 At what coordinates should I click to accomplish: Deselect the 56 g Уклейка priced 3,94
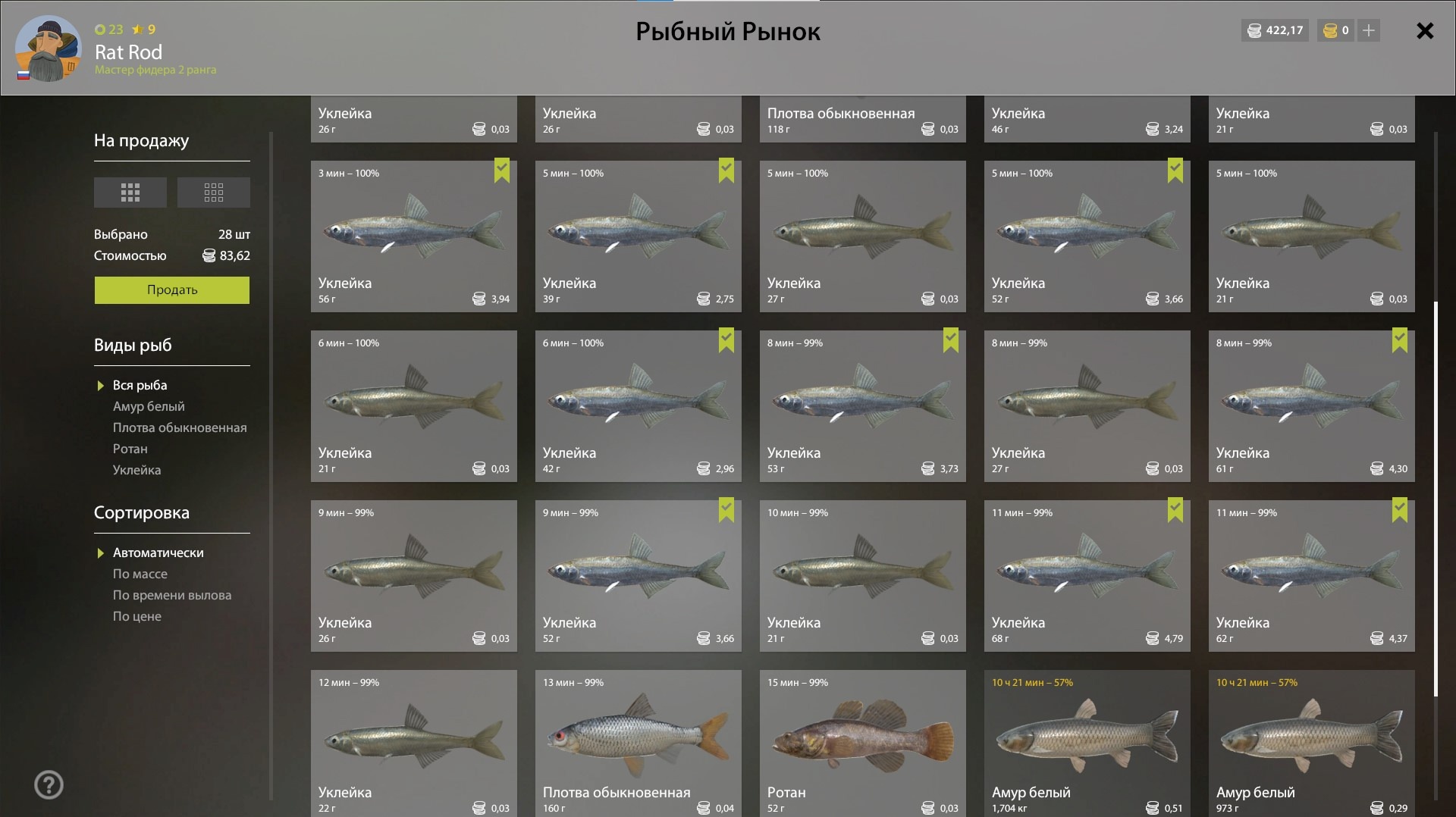click(x=413, y=236)
